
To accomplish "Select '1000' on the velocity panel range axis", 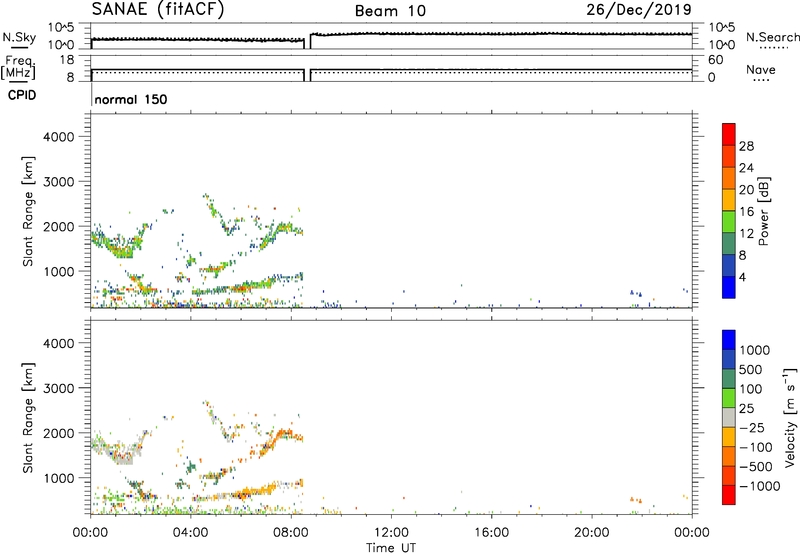I will point(59,478).
